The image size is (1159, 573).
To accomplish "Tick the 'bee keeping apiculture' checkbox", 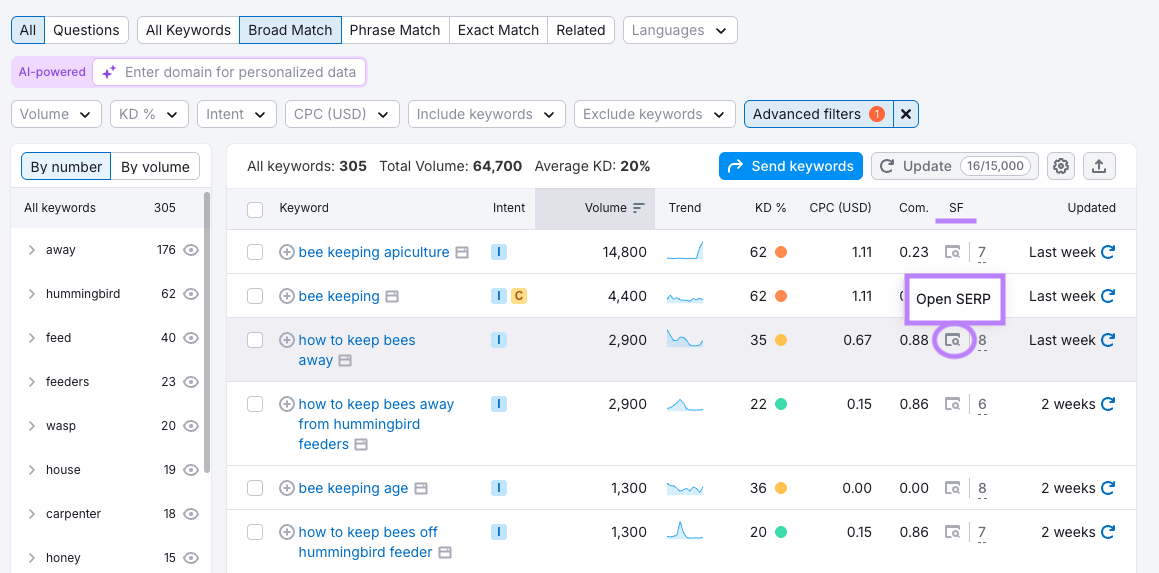I will tap(255, 252).
